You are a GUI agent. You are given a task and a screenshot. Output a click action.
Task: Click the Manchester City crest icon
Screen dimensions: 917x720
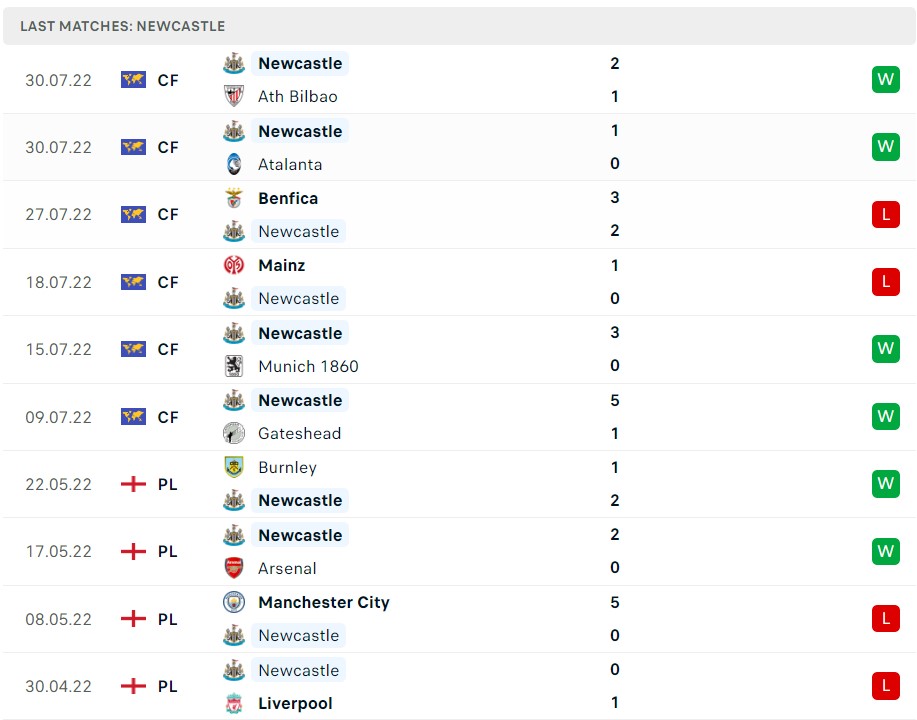[234, 602]
